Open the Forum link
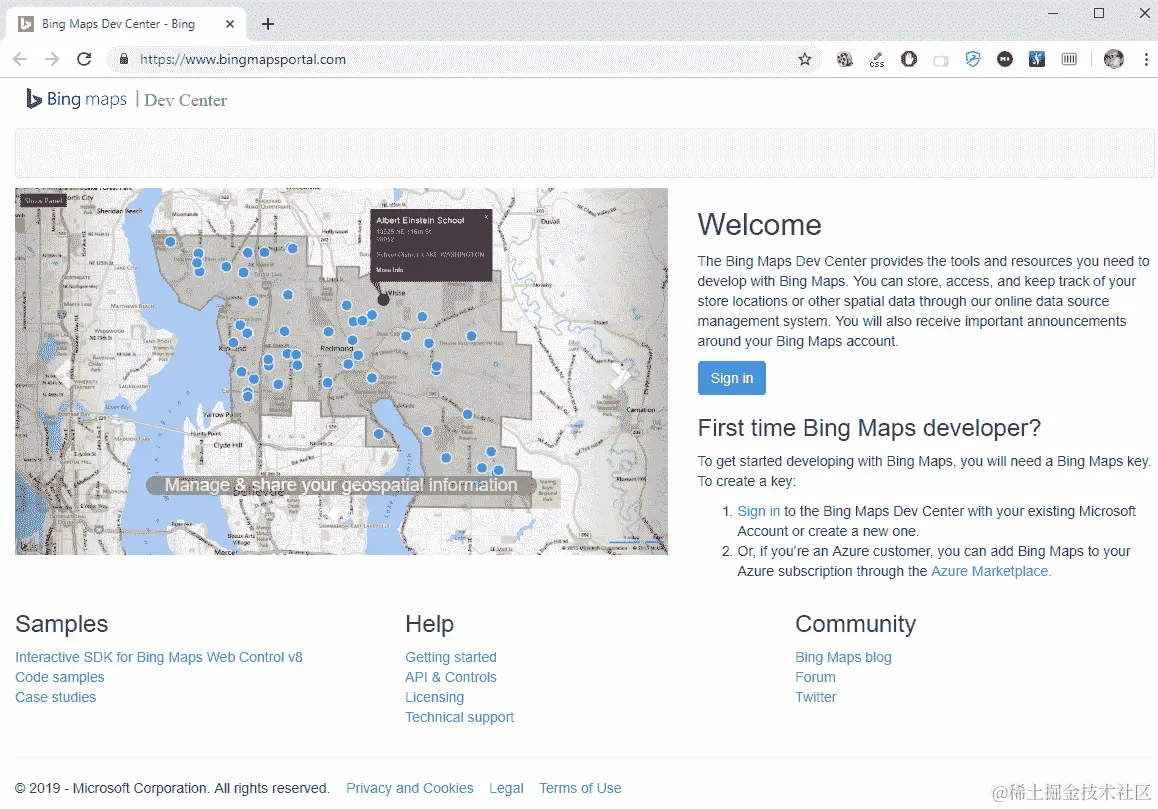The height and width of the screenshot is (809, 1158). tap(815, 677)
